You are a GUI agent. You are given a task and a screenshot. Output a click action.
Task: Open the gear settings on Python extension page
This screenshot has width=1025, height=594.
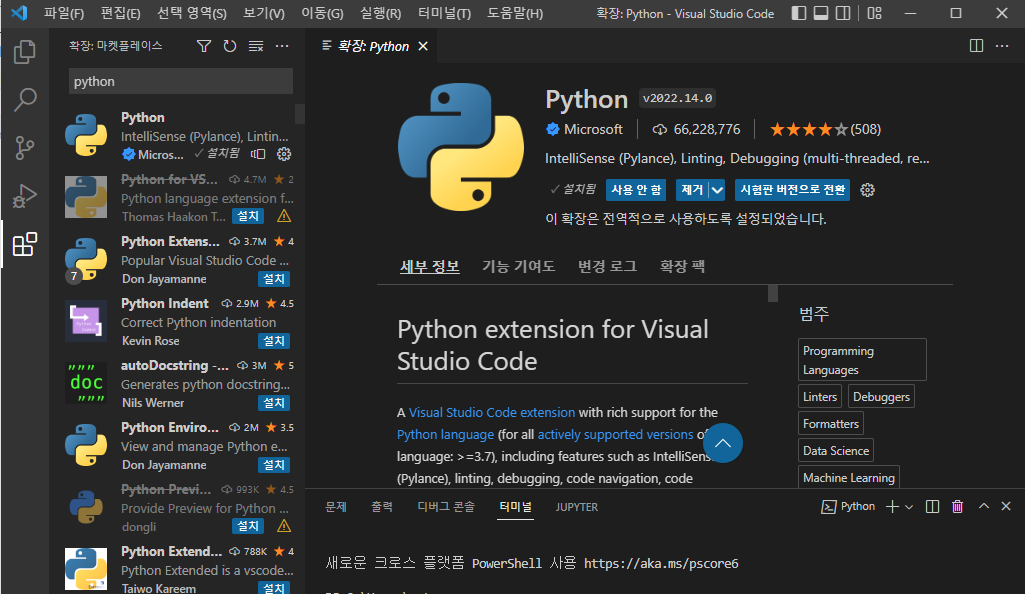pyautogui.click(x=867, y=190)
